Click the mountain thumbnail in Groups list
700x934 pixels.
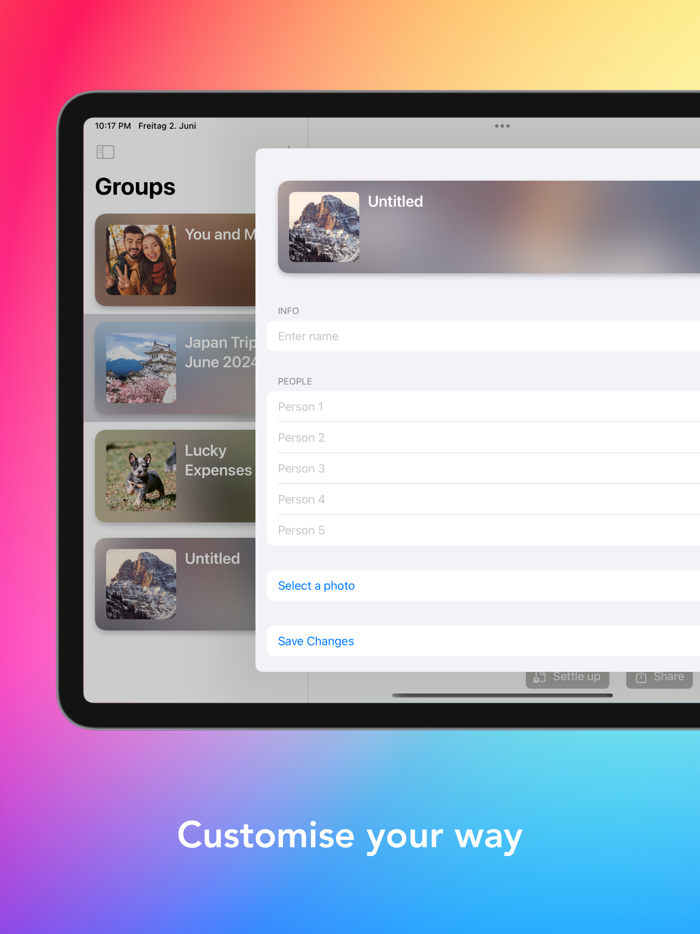point(141,584)
